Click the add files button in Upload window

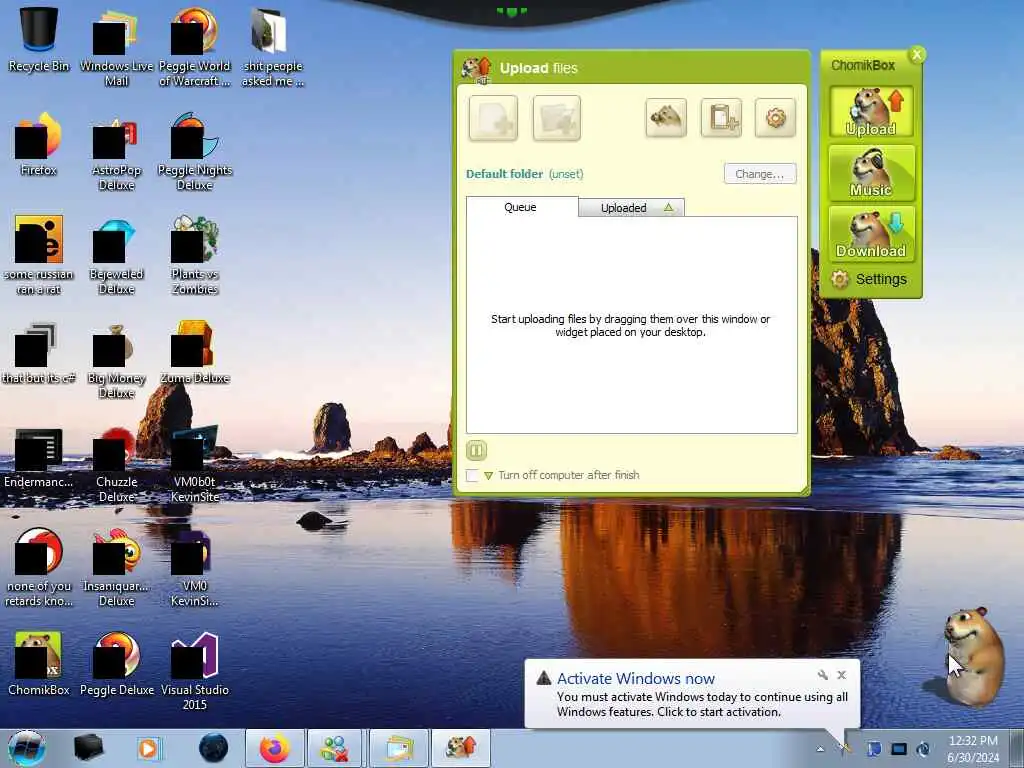pos(493,118)
